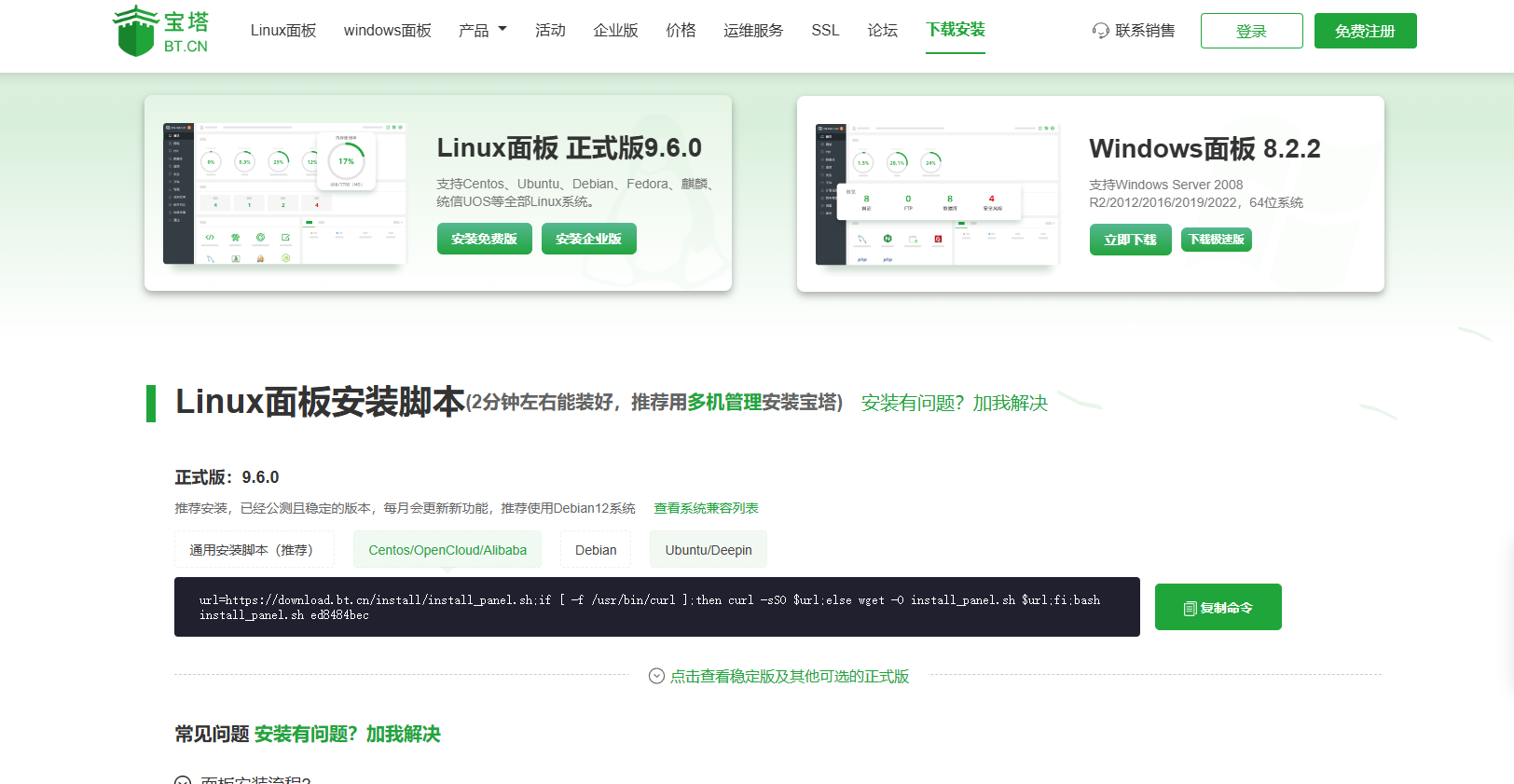Click the BT.CN castle logo
Image resolution: width=1514 pixels, height=784 pixels.
point(159,31)
